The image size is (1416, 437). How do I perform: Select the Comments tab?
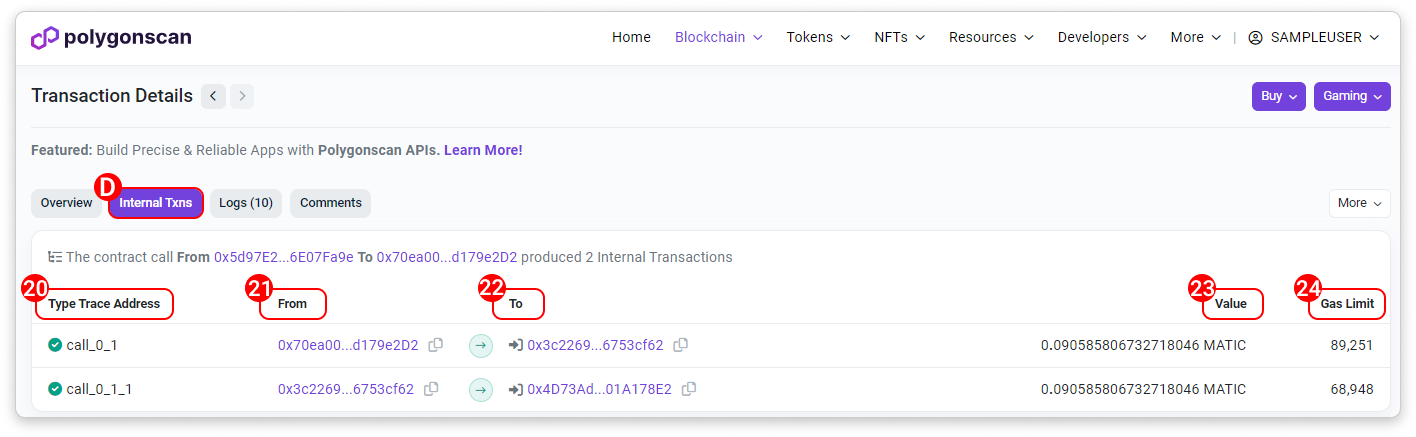pos(330,203)
